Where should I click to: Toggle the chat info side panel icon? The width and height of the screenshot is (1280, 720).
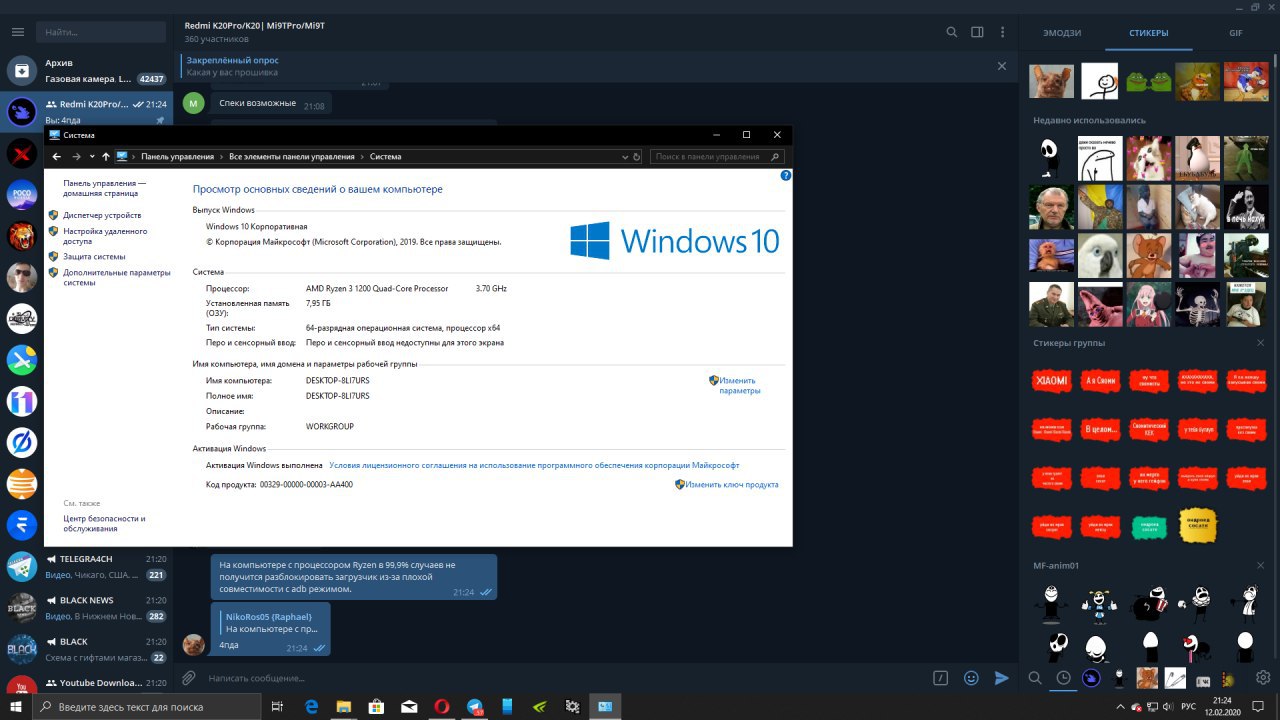977,32
